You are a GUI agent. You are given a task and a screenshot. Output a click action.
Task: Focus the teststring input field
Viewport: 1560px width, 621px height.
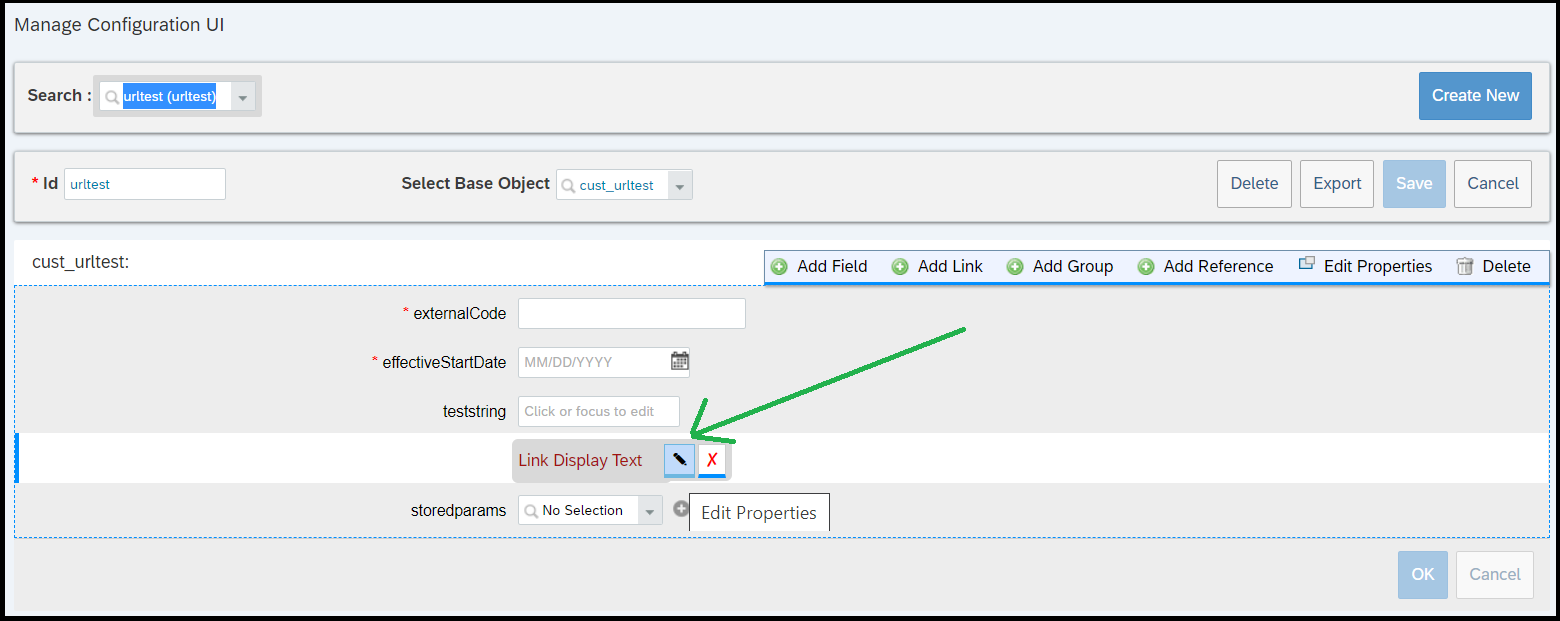(599, 411)
